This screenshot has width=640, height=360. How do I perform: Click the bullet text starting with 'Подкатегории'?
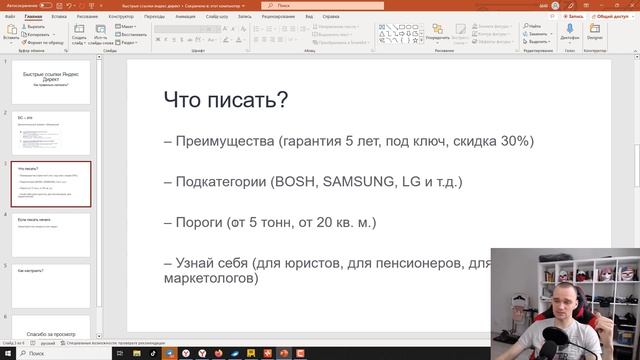pyautogui.click(x=313, y=182)
